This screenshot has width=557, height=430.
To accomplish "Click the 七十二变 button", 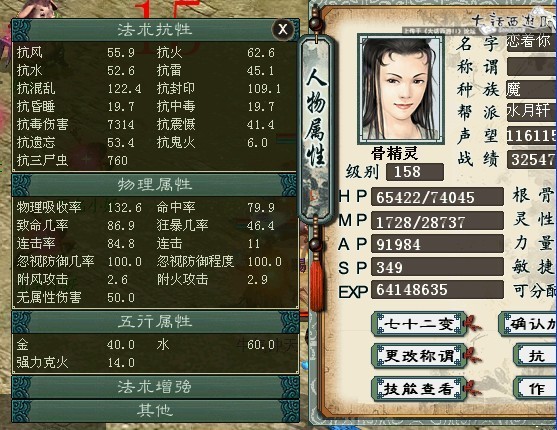I will point(419,324).
